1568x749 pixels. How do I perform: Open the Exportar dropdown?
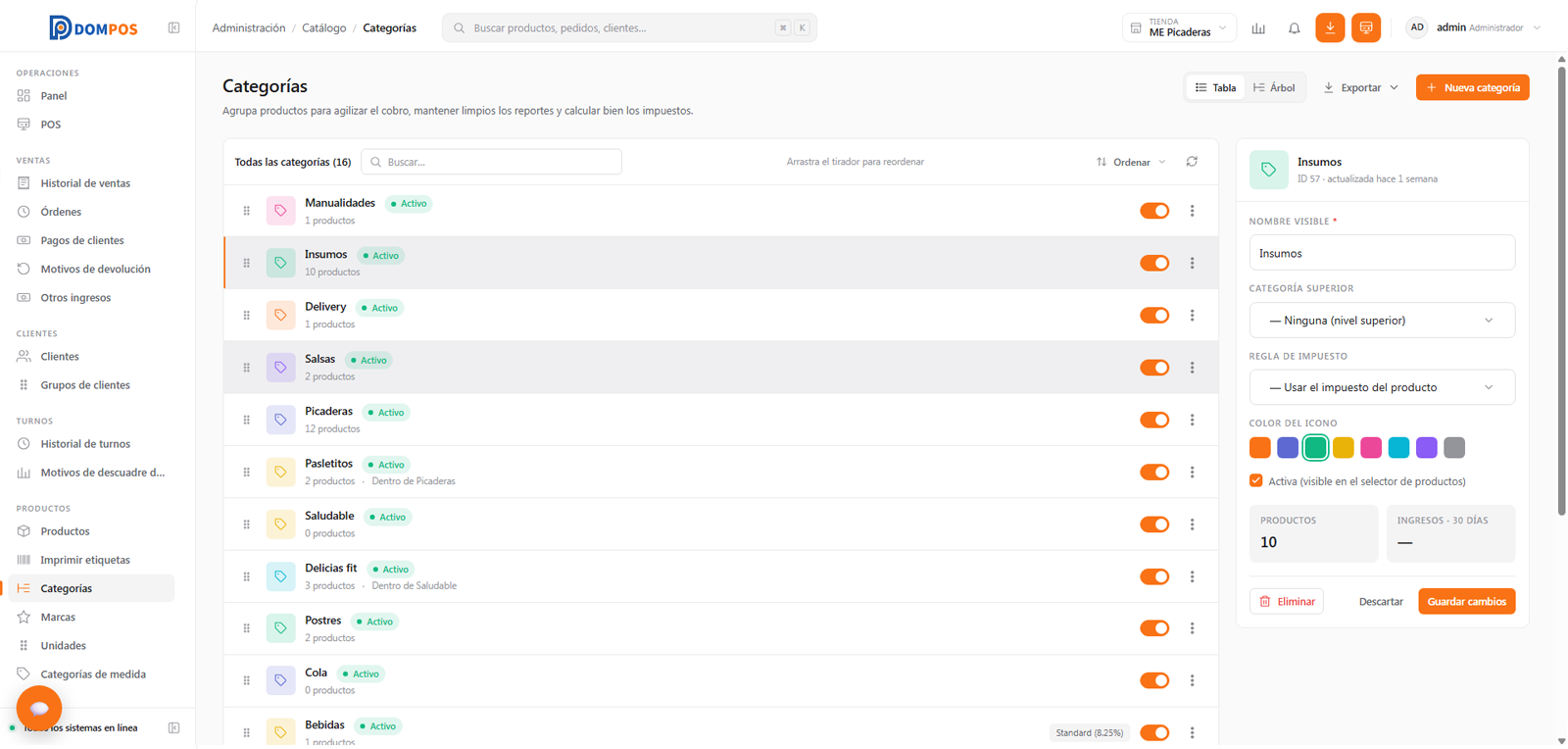[1360, 87]
